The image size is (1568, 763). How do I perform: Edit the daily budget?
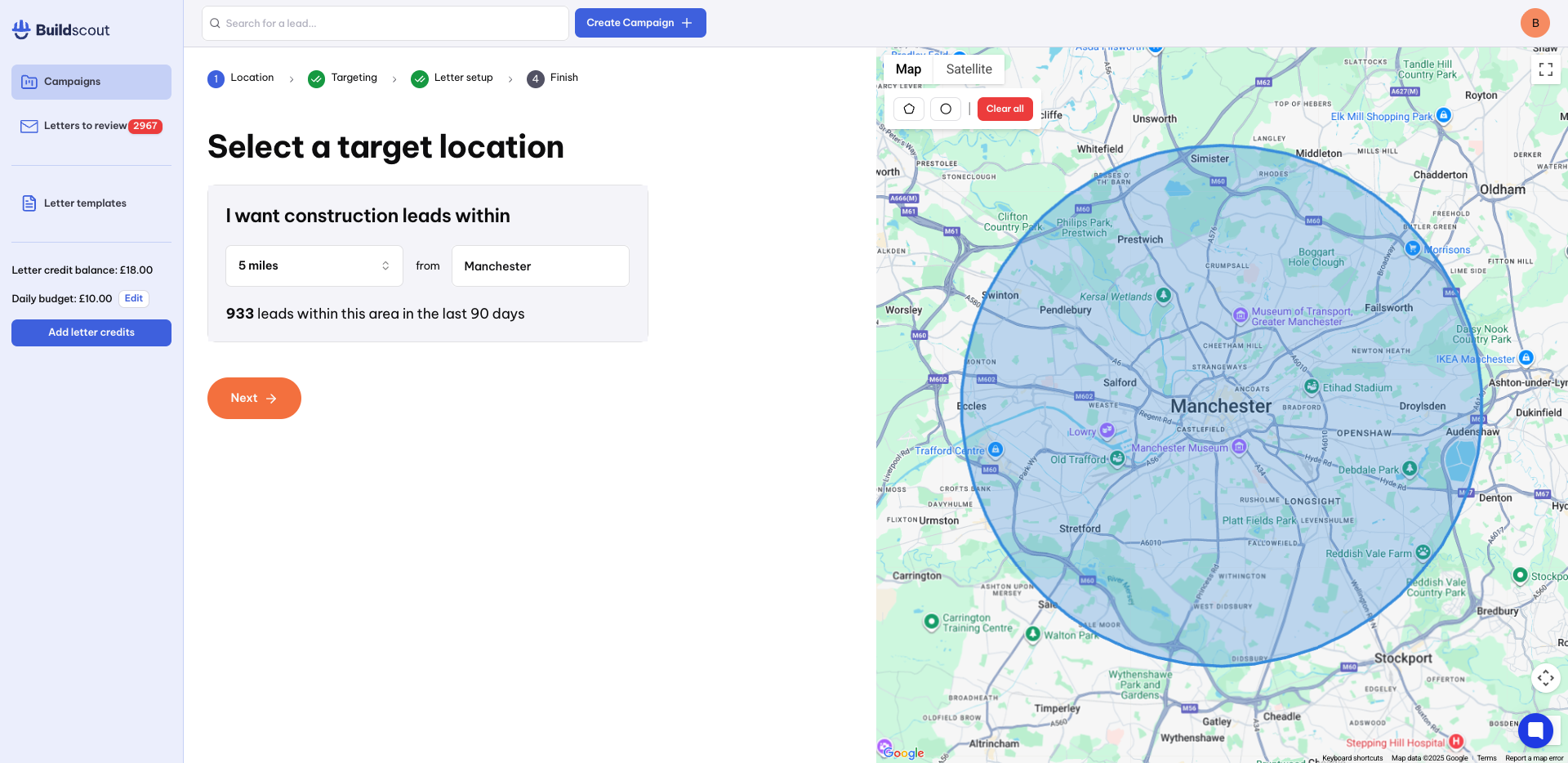(134, 299)
